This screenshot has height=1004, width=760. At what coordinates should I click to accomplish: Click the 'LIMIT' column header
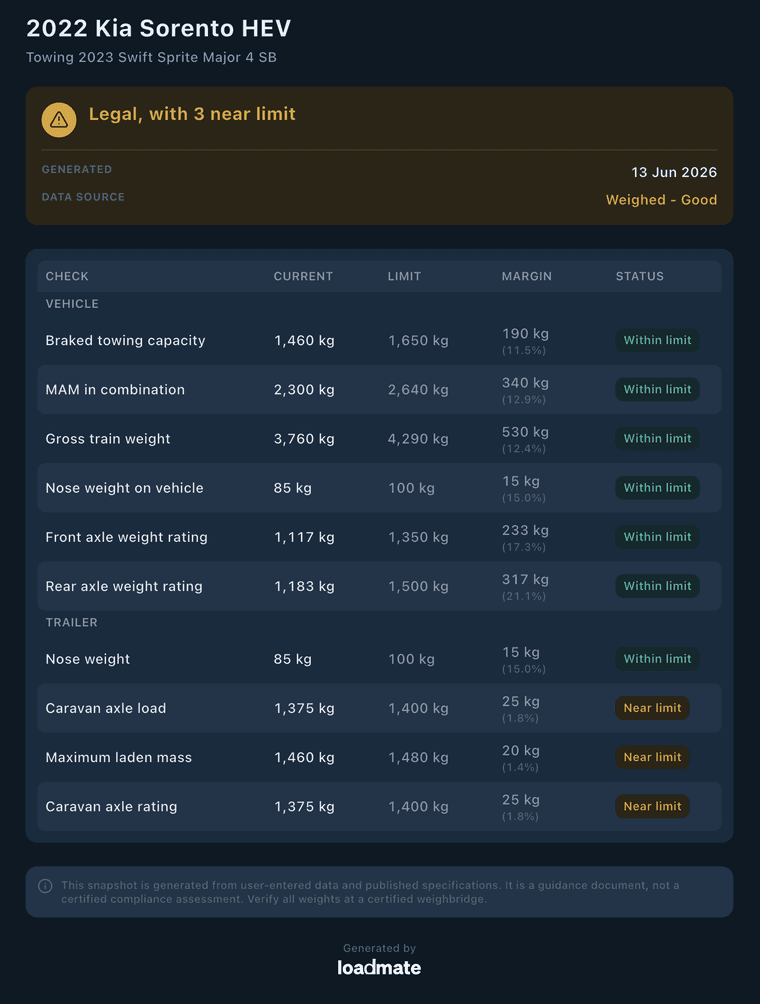point(405,276)
